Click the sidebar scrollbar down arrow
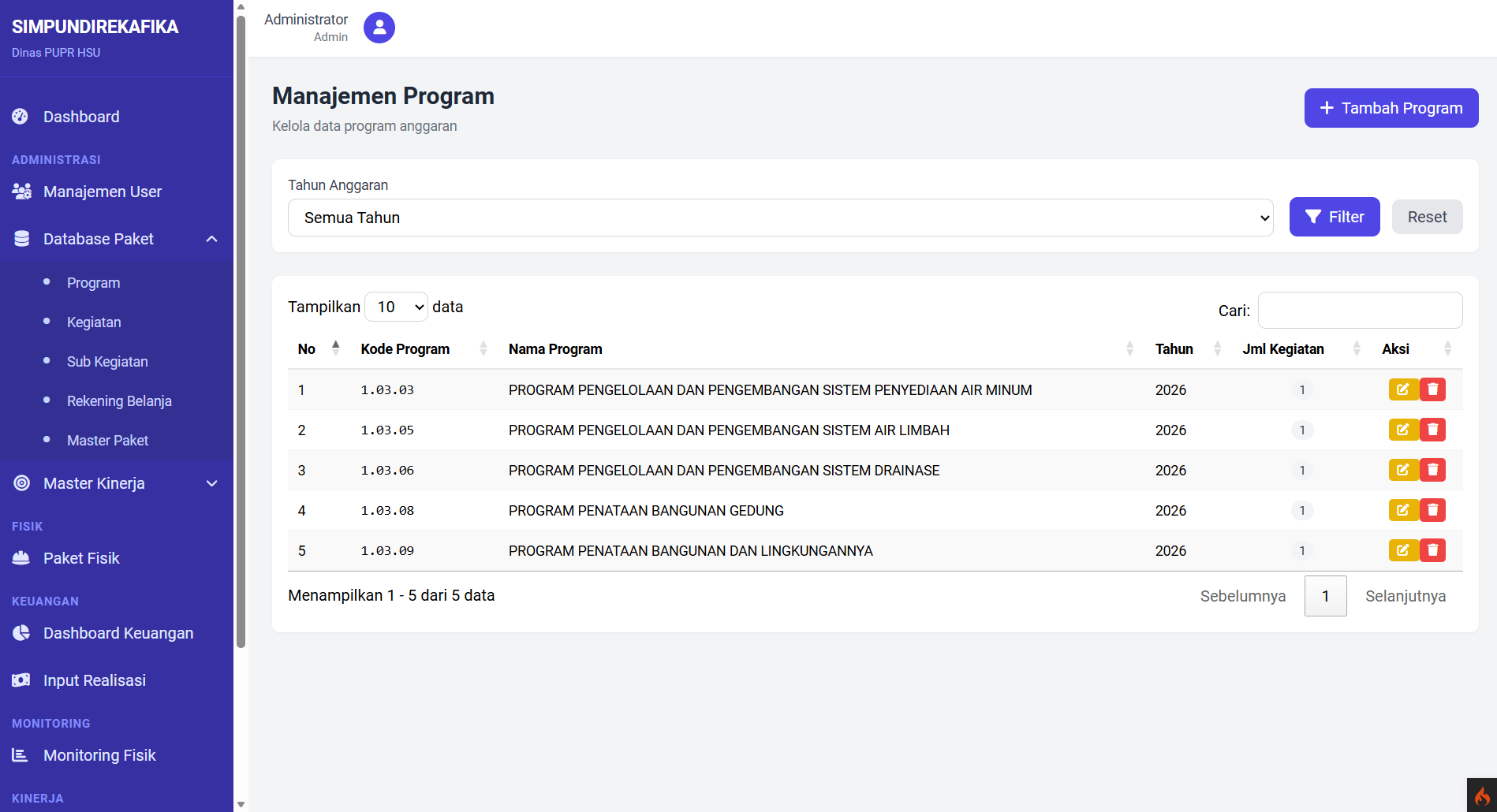1497x812 pixels. click(x=241, y=805)
